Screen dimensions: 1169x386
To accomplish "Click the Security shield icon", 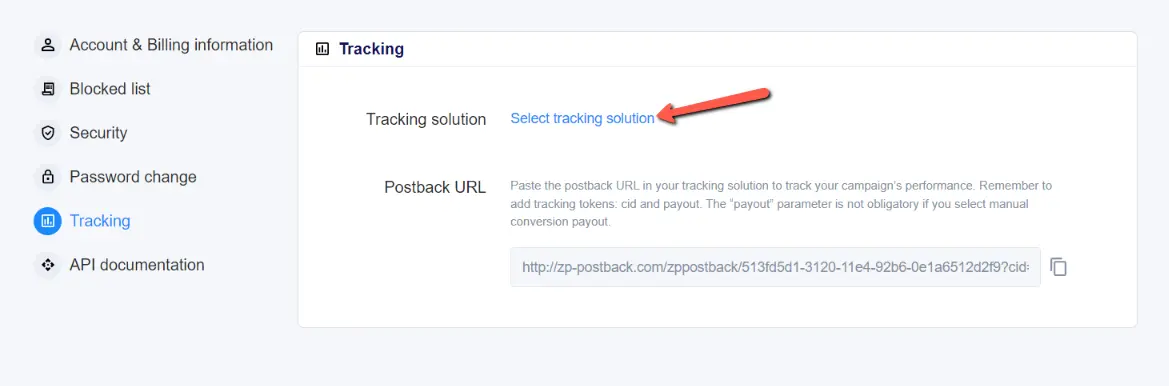I will click(48, 133).
